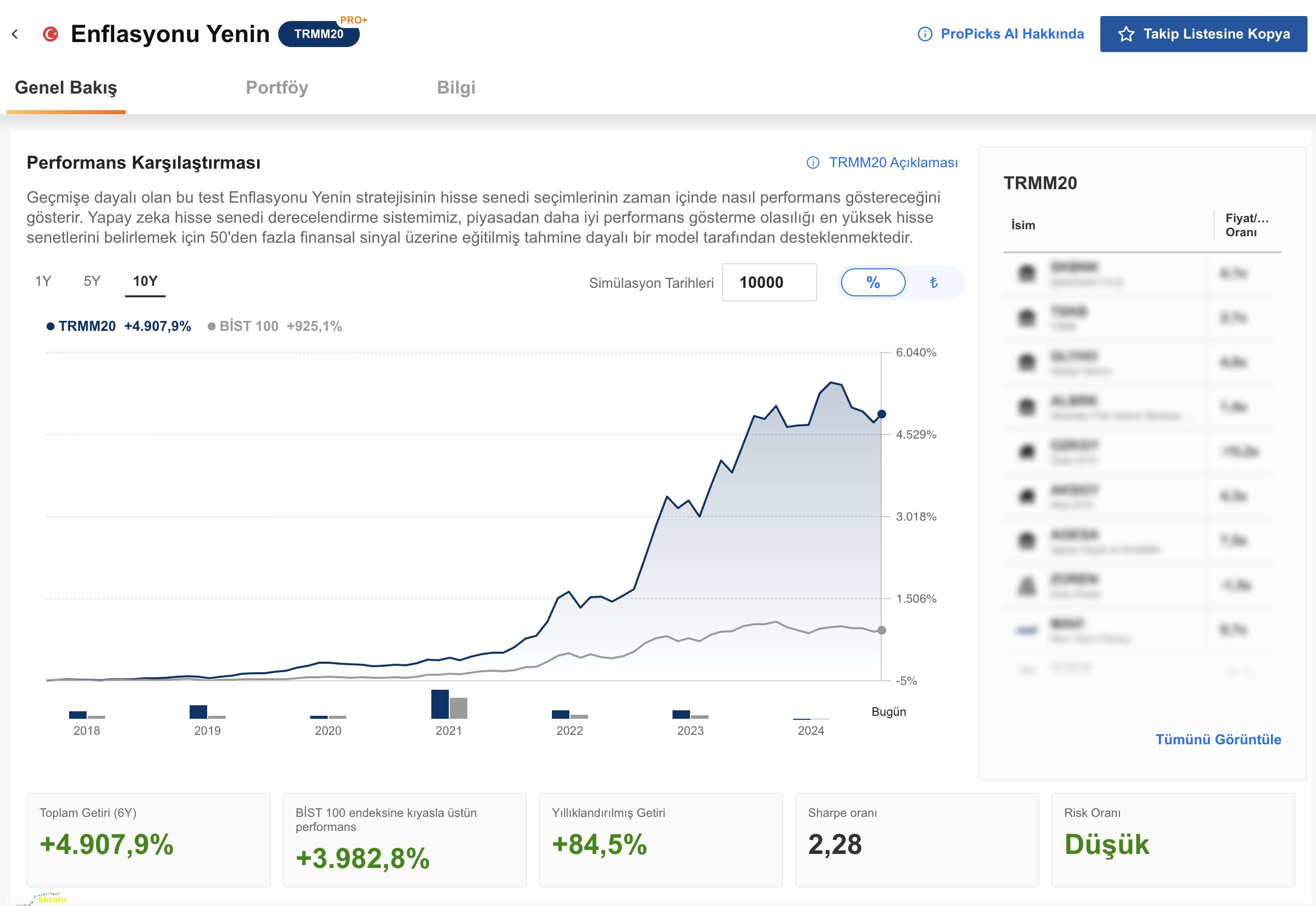The image size is (1316, 906).
Task: Click the 4.529% axis label
Action: pyautogui.click(x=916, y=435)
